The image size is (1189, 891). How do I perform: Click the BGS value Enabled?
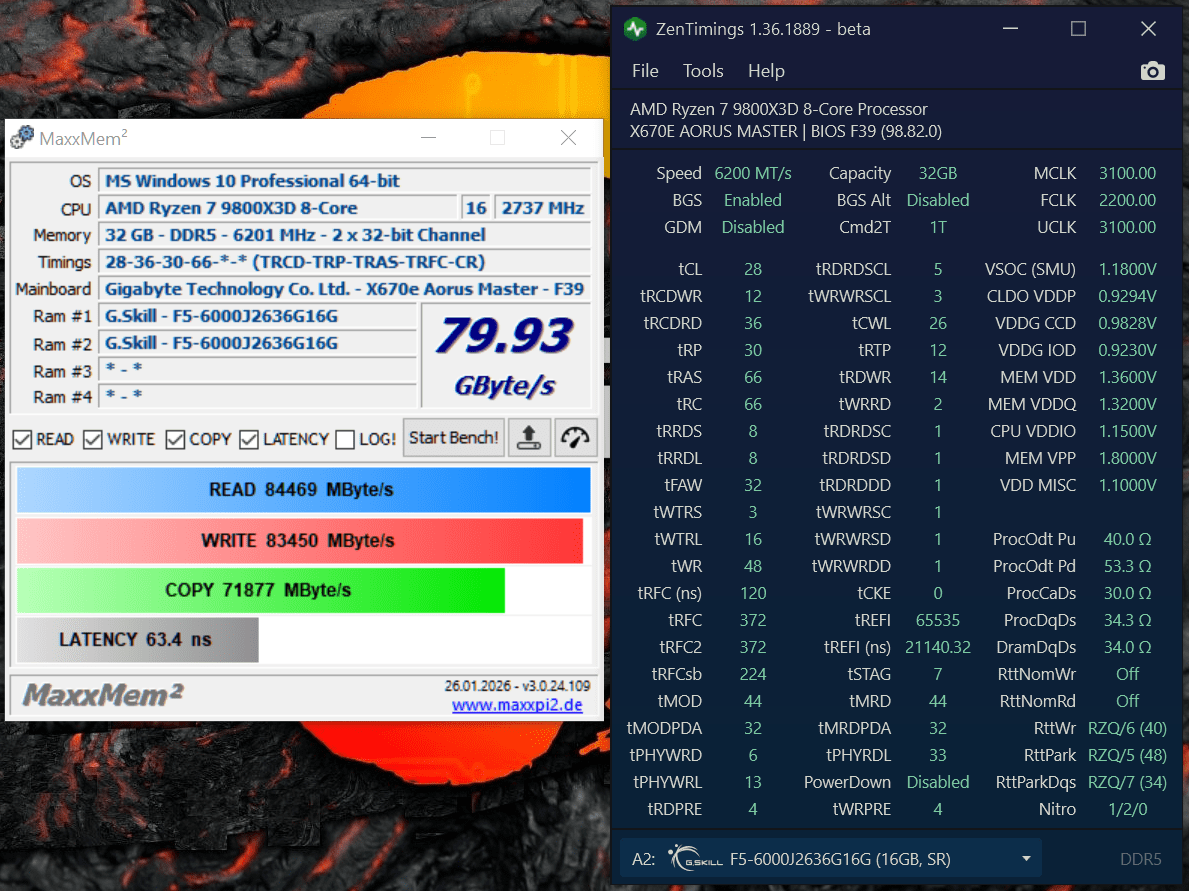coord(752,200)
